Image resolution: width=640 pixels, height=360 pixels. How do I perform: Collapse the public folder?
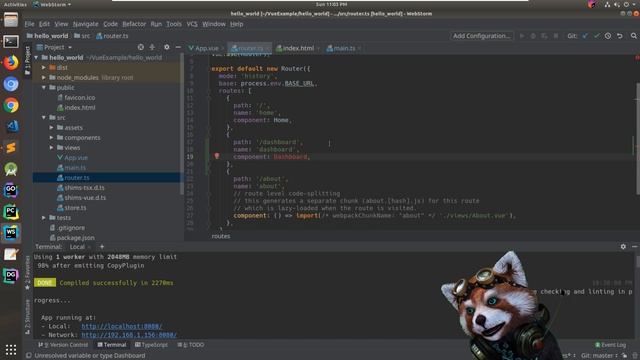point(44,87)
